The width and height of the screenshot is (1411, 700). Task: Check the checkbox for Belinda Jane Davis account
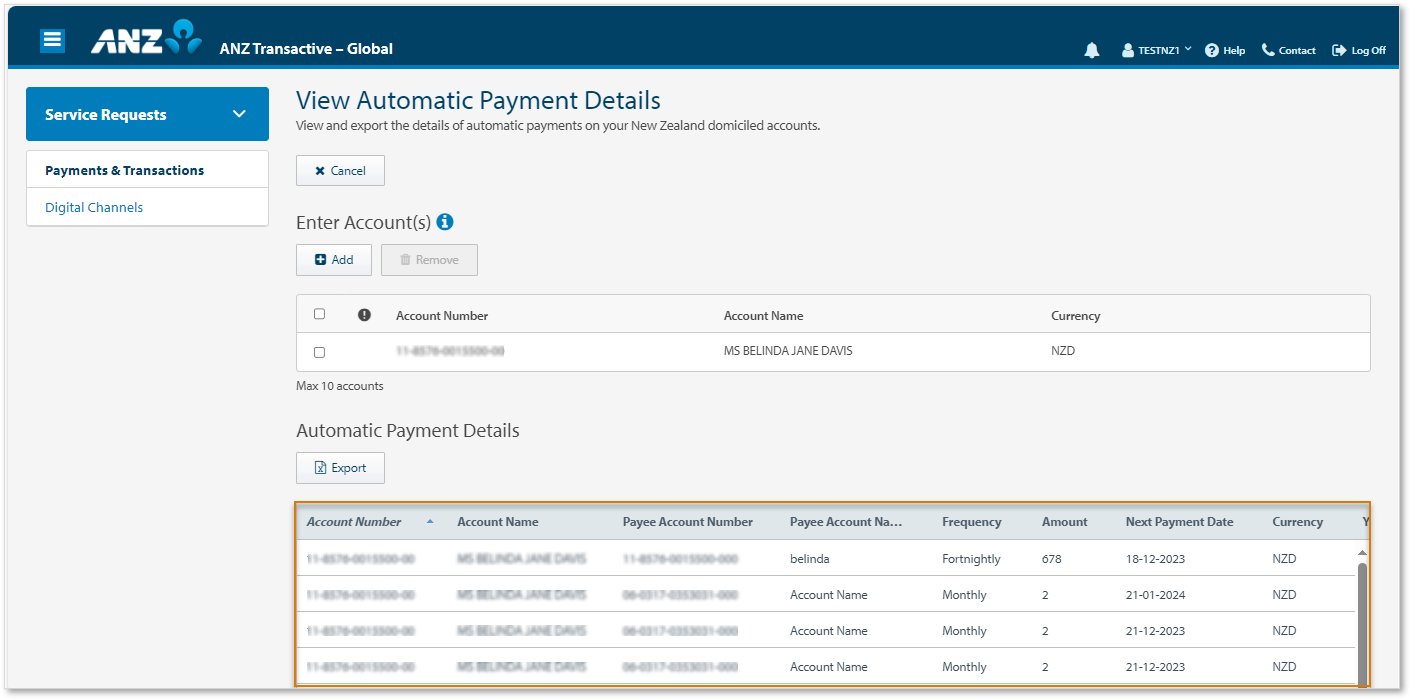[x=319, y=351]
